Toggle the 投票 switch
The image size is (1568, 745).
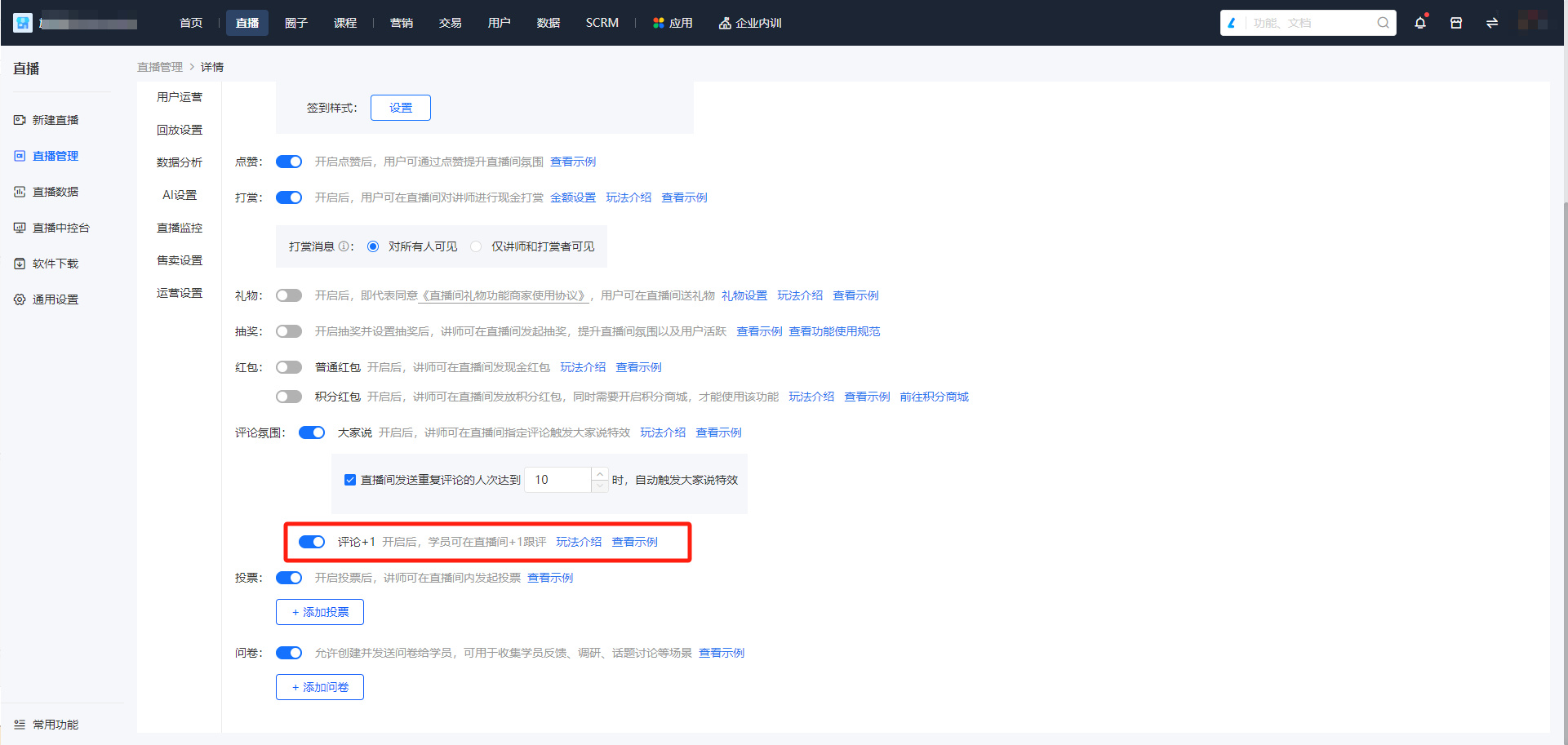tap(289, 578)
